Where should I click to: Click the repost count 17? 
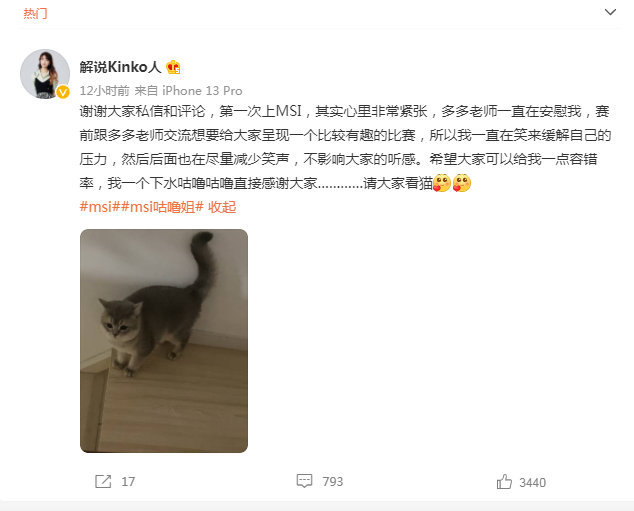128,481
